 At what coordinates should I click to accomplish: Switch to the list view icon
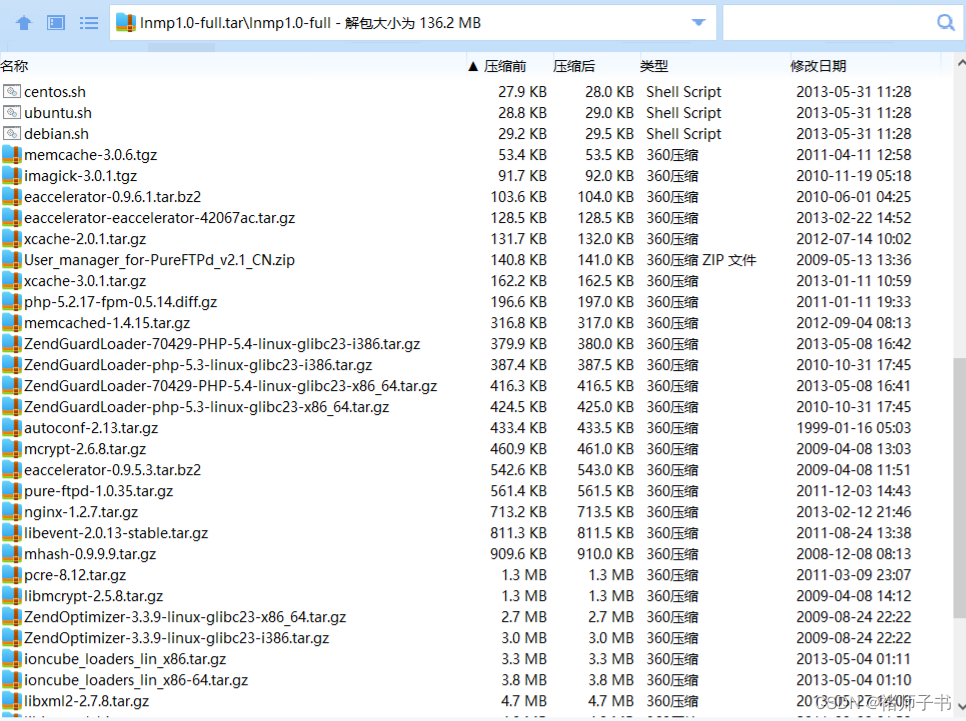[x=89, y=23]
